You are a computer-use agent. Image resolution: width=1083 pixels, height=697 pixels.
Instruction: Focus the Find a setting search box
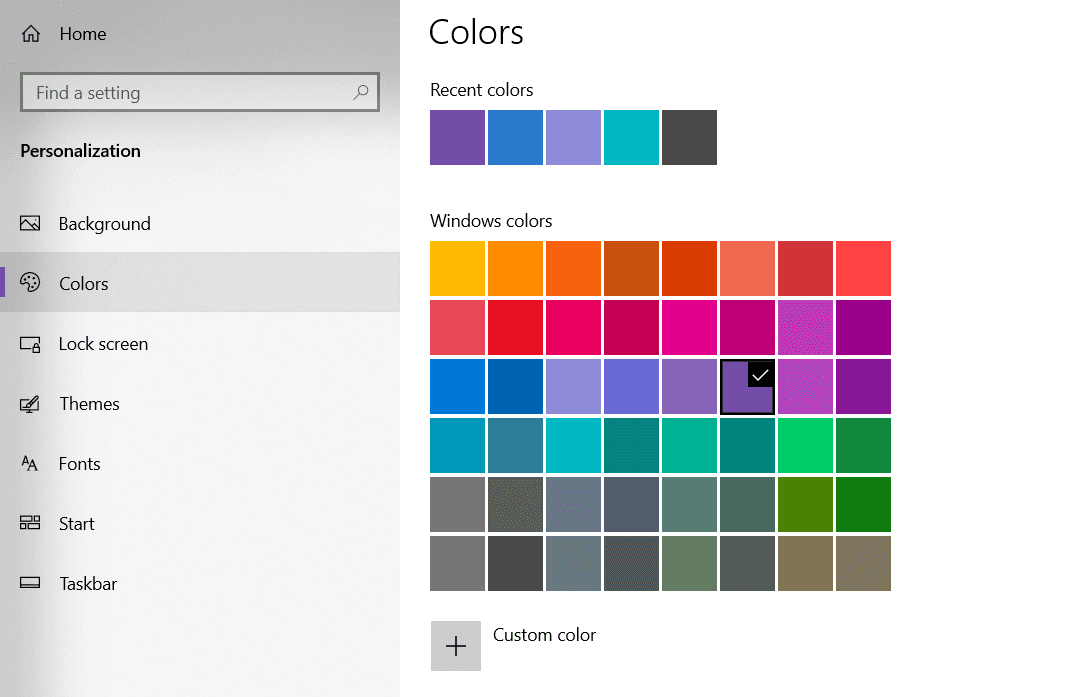pos(200,92)
